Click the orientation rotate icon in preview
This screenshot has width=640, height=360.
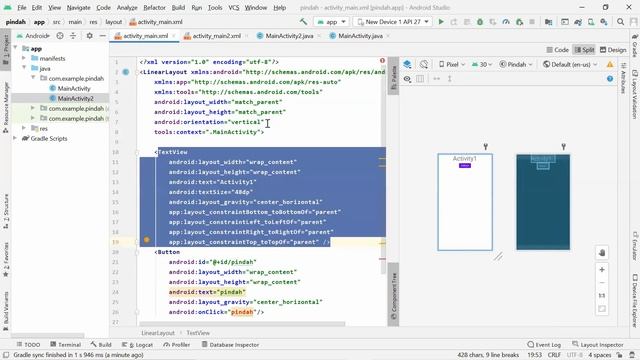(424, 64)
